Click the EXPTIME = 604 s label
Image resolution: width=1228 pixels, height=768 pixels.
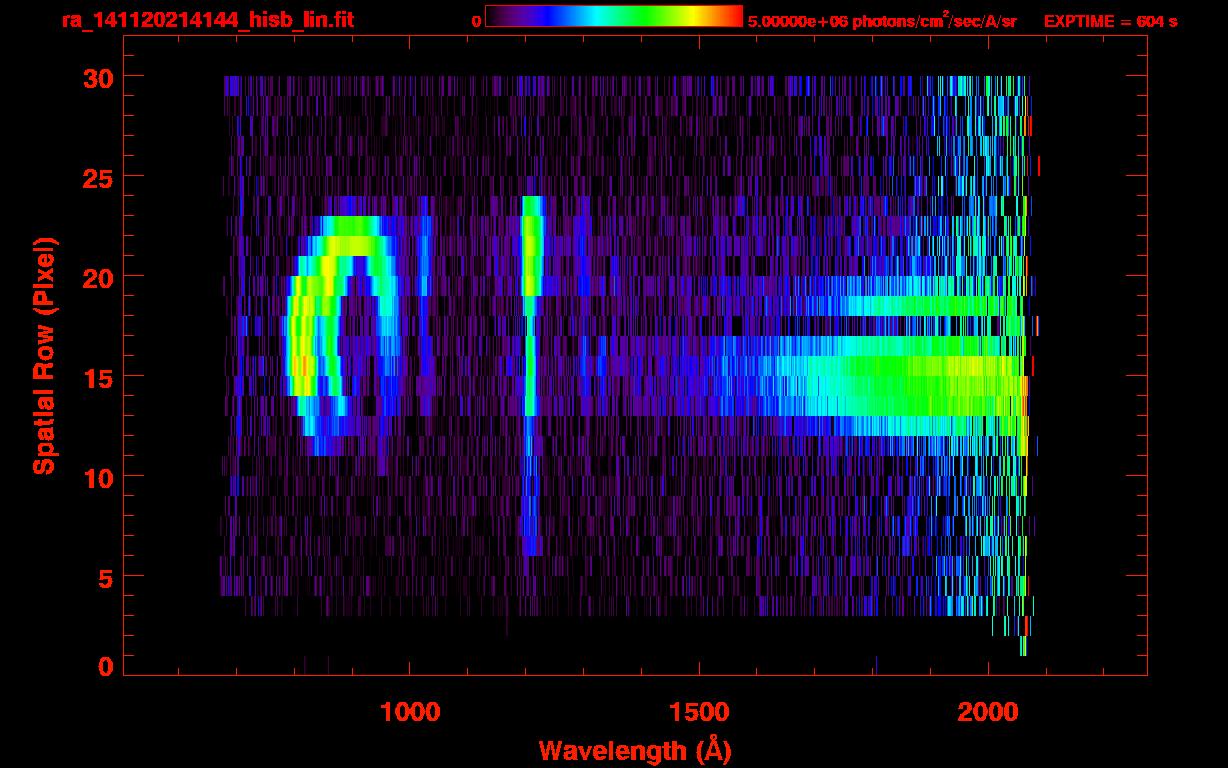1110,21
